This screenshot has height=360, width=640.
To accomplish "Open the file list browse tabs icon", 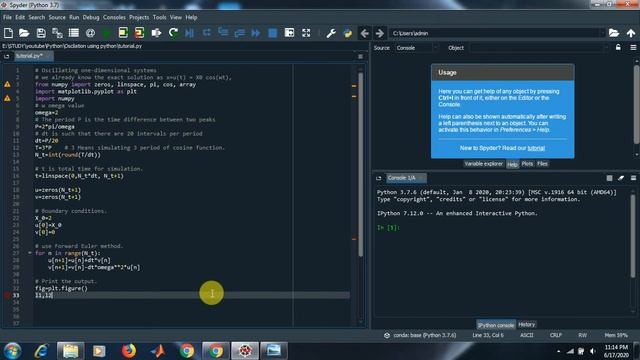I will (x=74, y=33).
